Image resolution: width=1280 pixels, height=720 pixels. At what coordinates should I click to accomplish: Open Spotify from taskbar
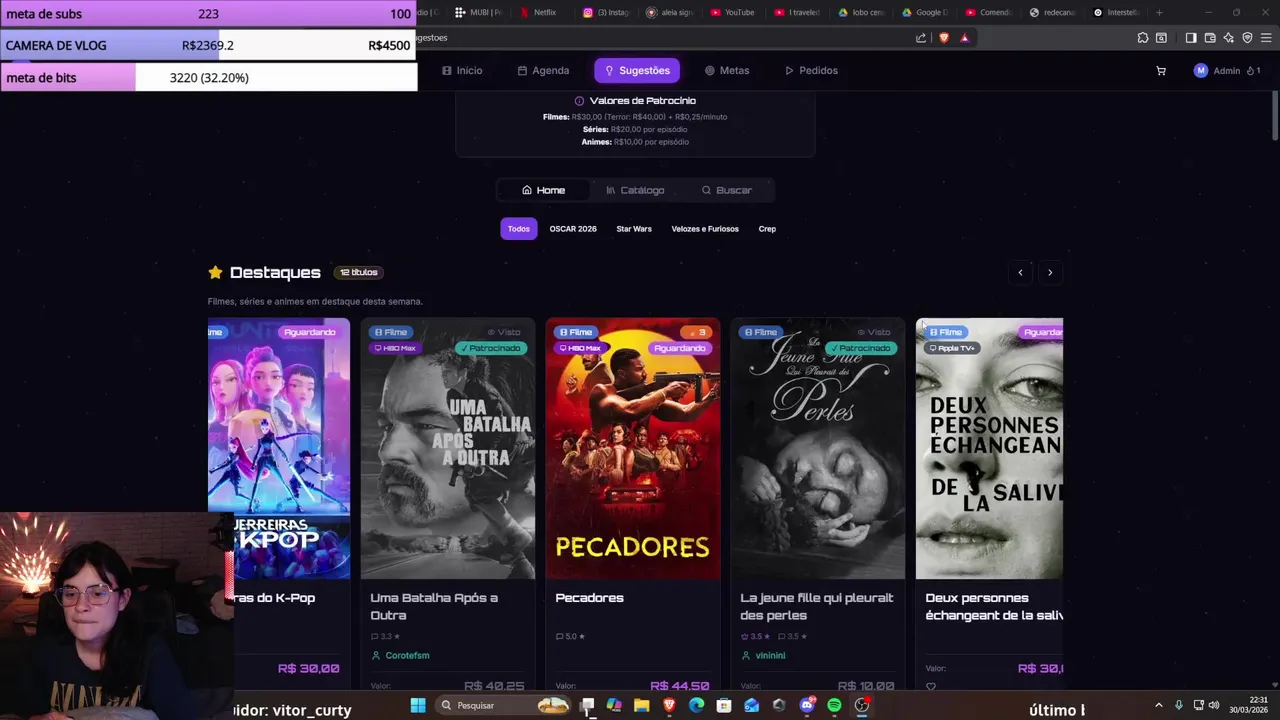pyautogui.click(x=834, y=705)
